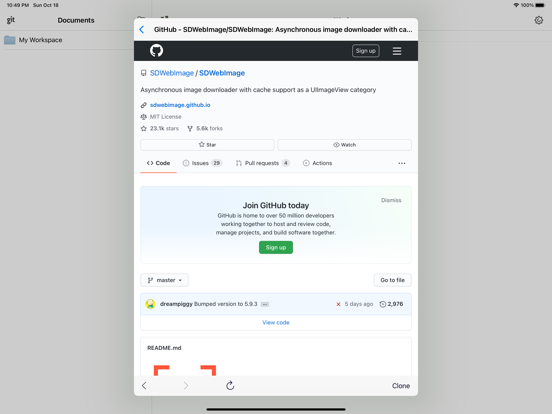Open the 2,976 commits history
Image resolution: width=552 pixels, height=414 pixels.
point(391,304)
